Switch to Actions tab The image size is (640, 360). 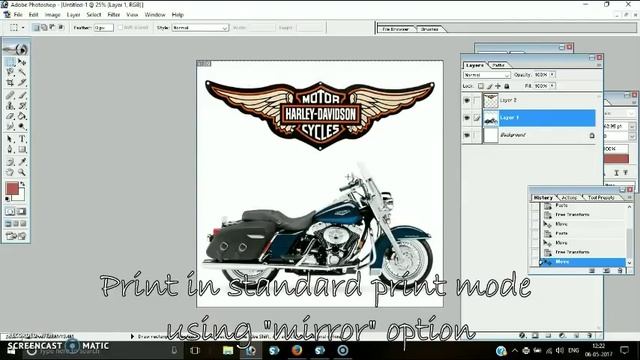(x=569, y=198)
